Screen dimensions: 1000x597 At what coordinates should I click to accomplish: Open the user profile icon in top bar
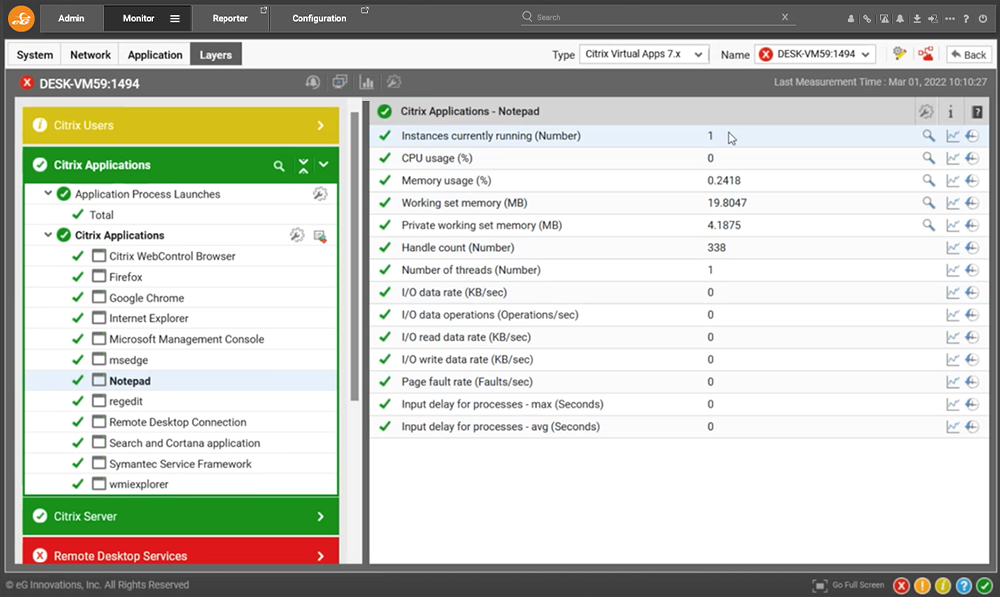(851, 18)
